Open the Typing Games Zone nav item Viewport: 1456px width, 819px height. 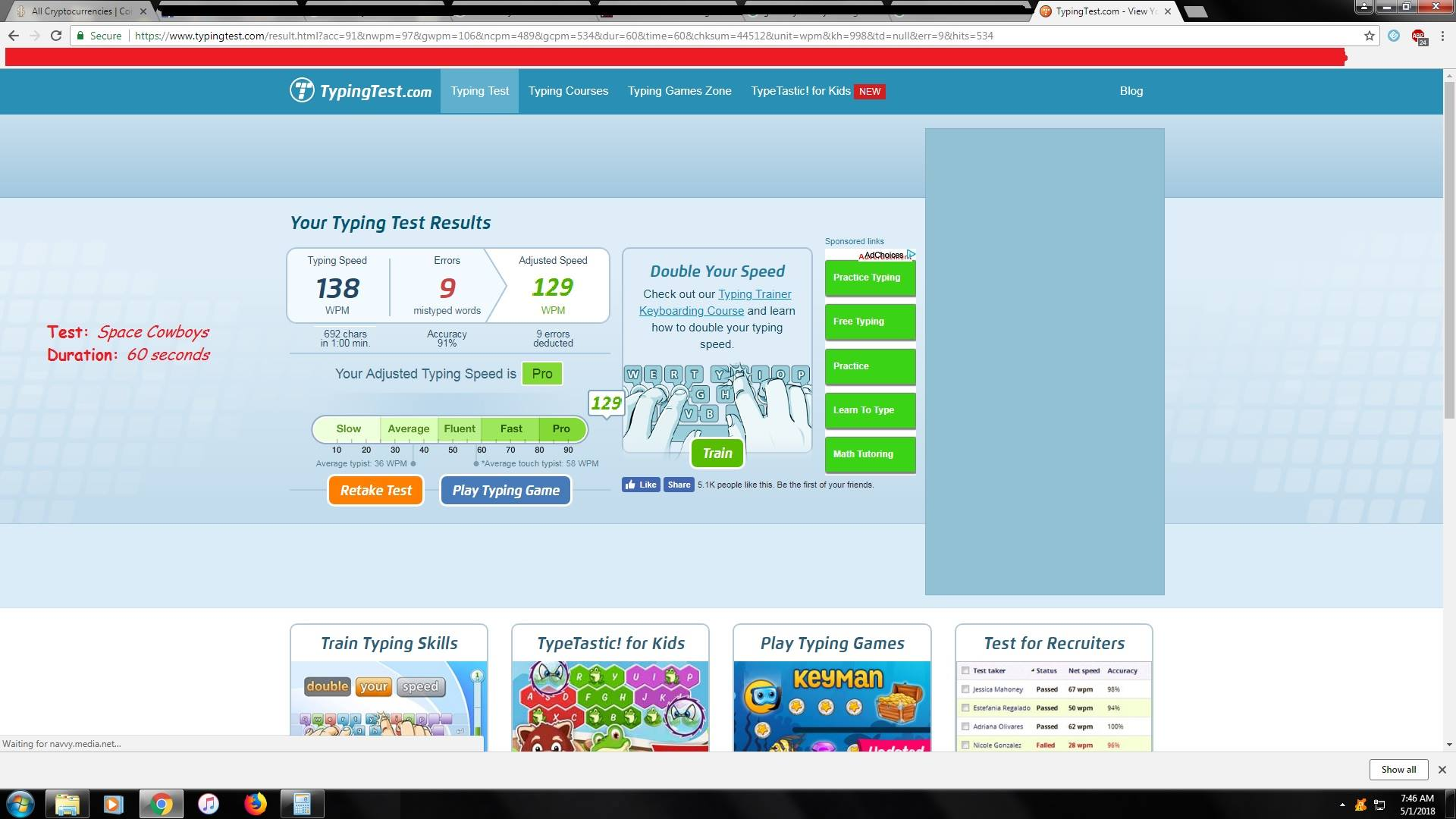679,91
